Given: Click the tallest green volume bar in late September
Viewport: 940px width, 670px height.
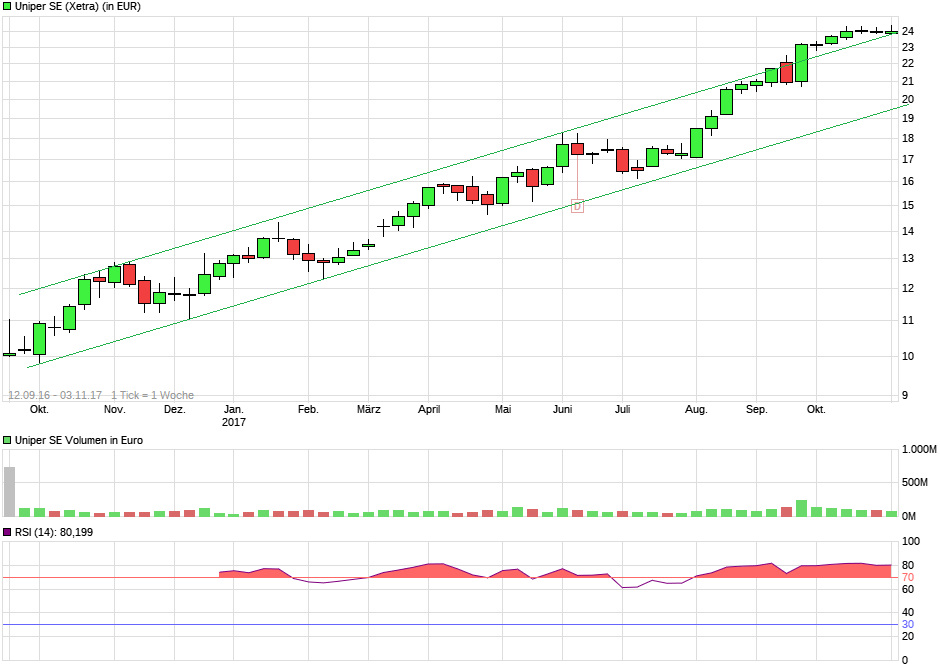Looking at the screenshot, I should pos(802,508).
